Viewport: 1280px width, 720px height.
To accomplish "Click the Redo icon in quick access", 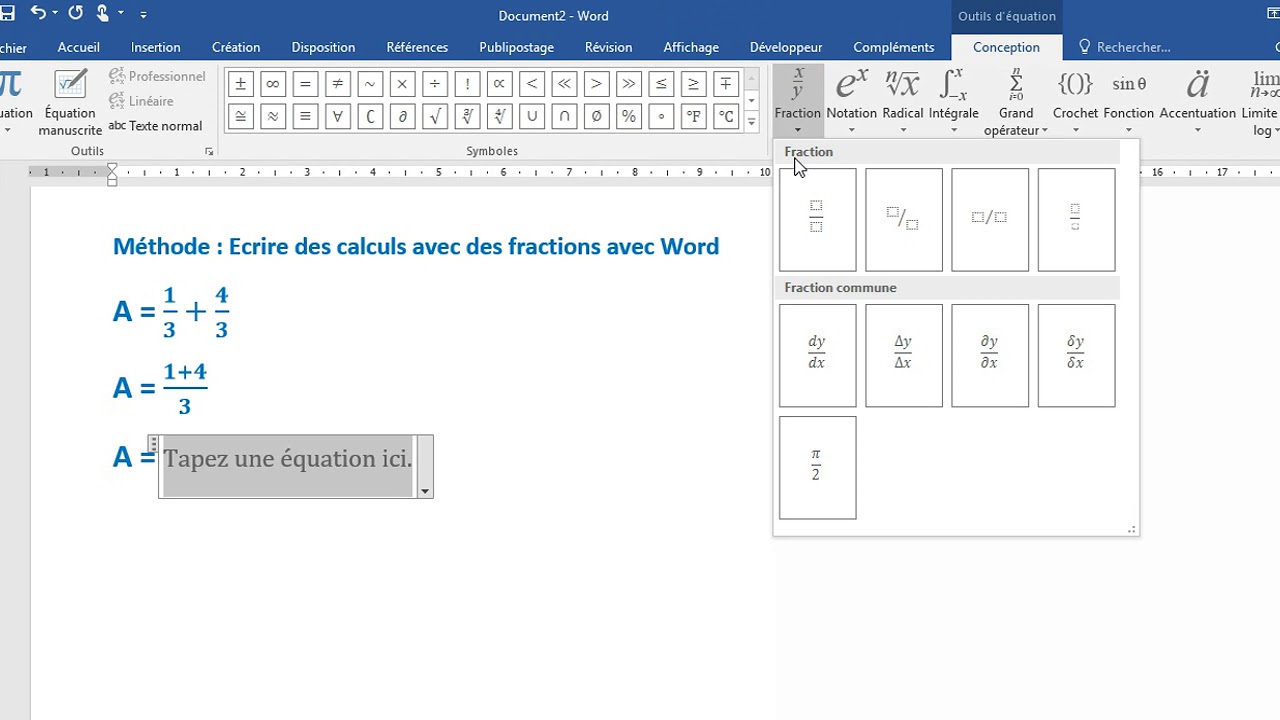I will (x=75, y=14).
